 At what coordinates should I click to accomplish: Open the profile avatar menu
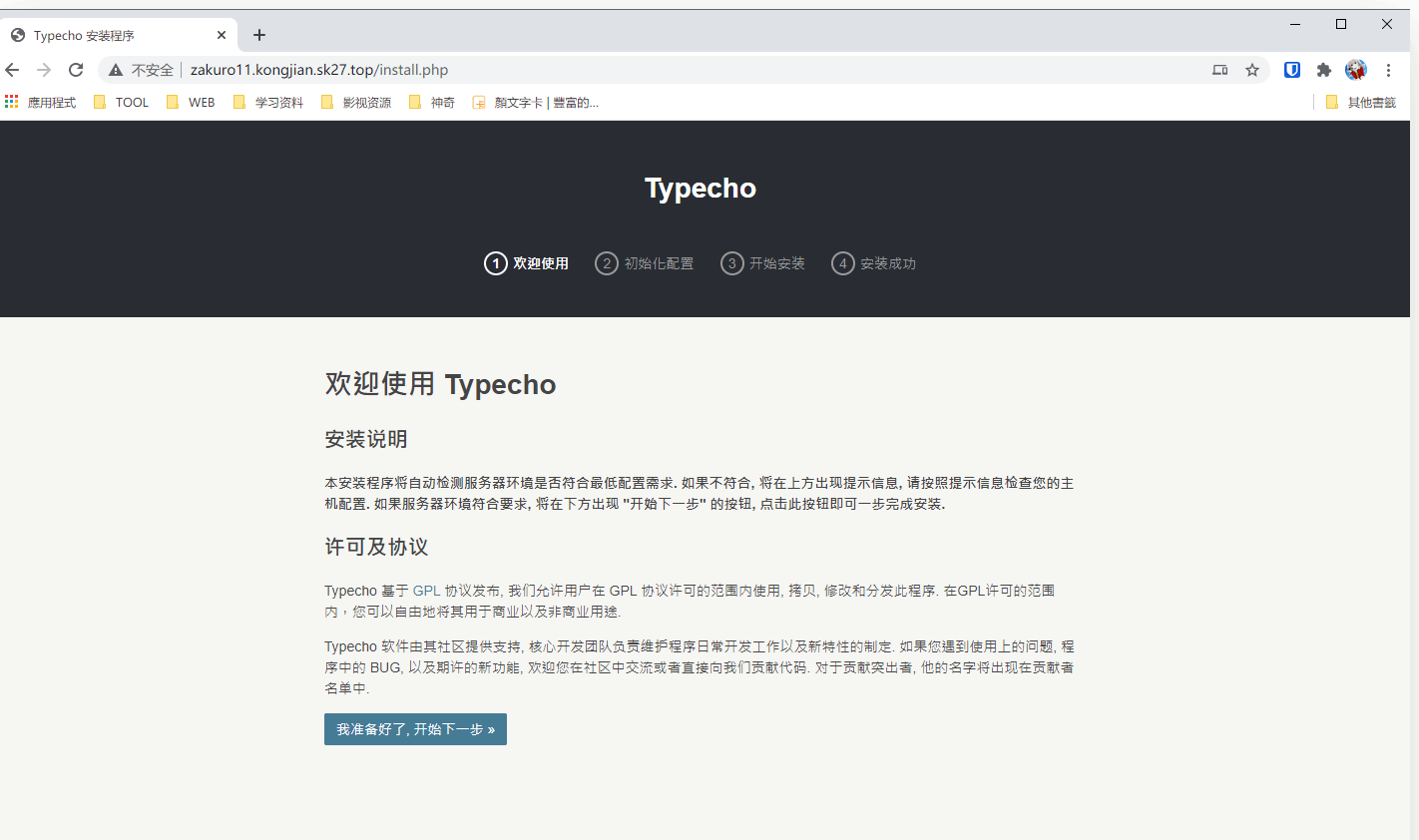[x=1356, y=70]
